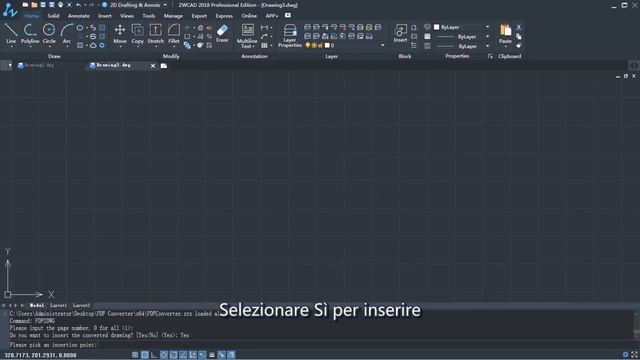Click the settings gear icon in status bar
The height and width of the screenshot is (360, 640).
(625, 355)
